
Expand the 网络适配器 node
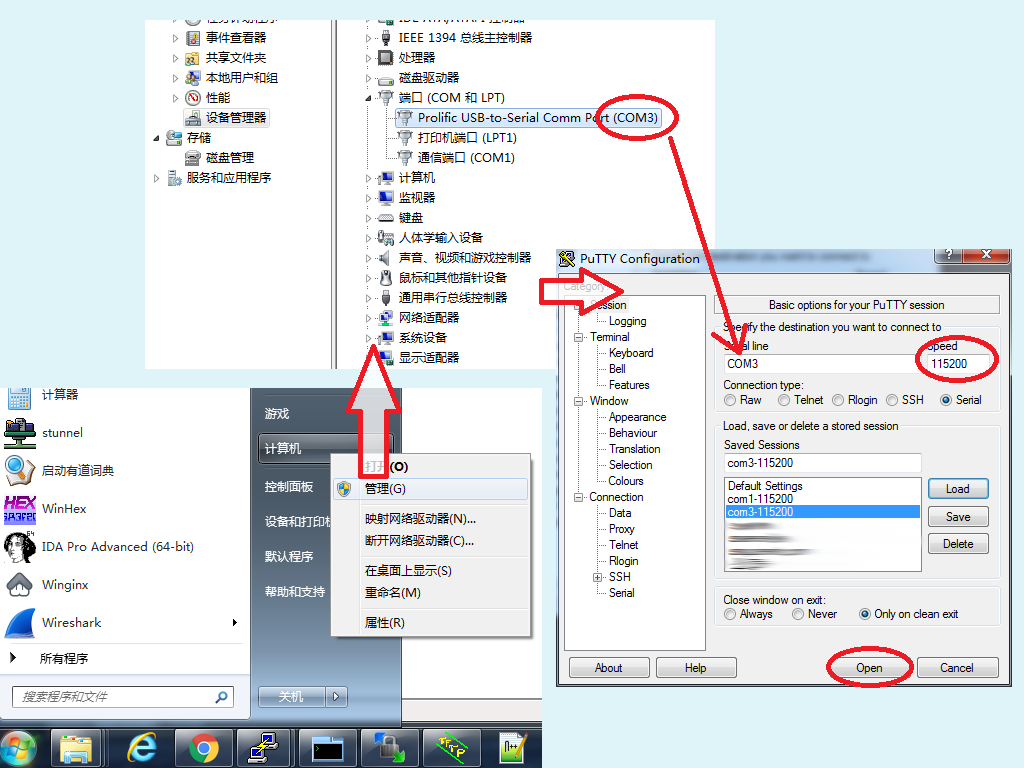click(x=368, y=318)
